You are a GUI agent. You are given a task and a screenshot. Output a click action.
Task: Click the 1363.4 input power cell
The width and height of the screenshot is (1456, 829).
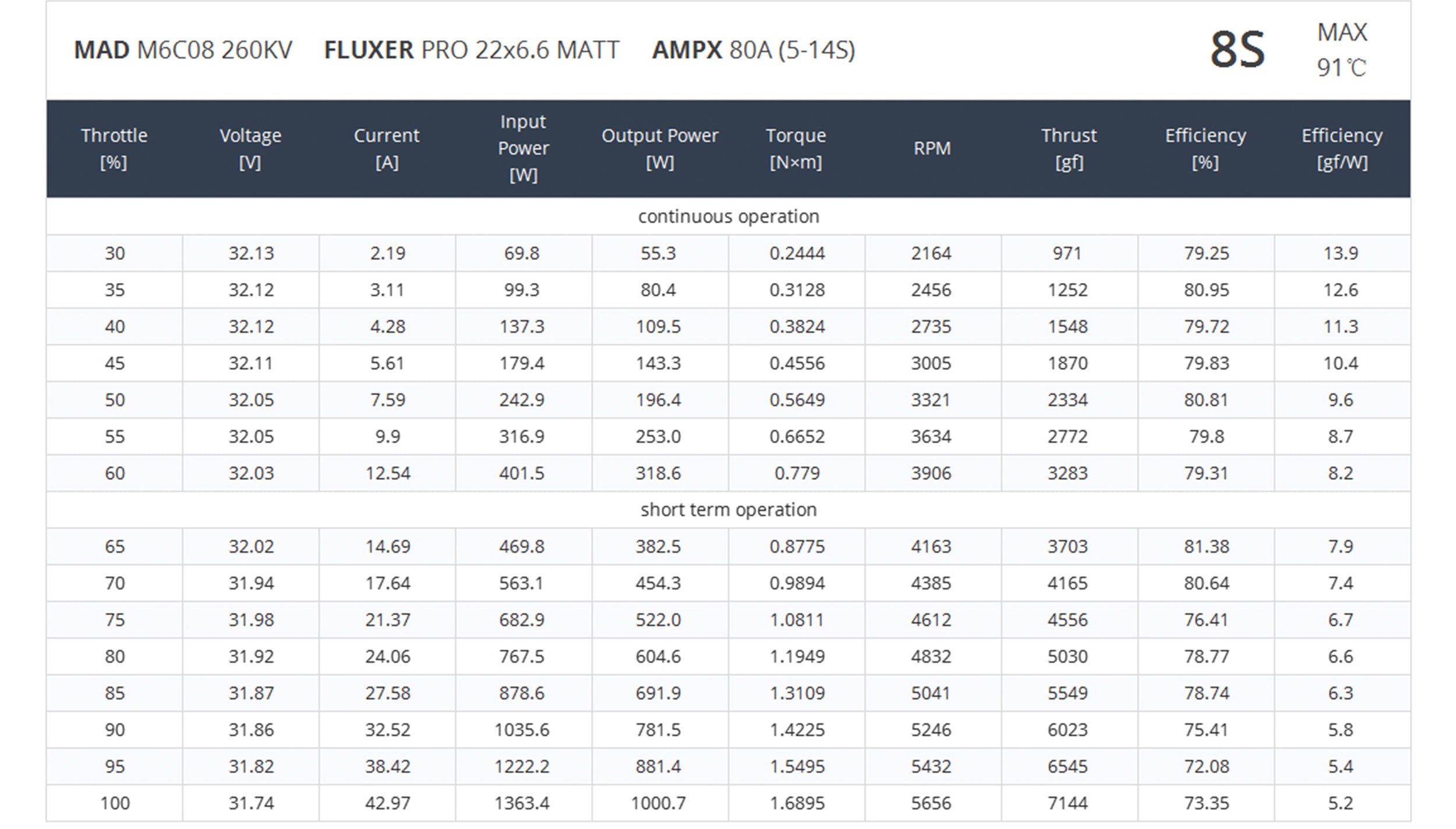click(x=522, y=803)
